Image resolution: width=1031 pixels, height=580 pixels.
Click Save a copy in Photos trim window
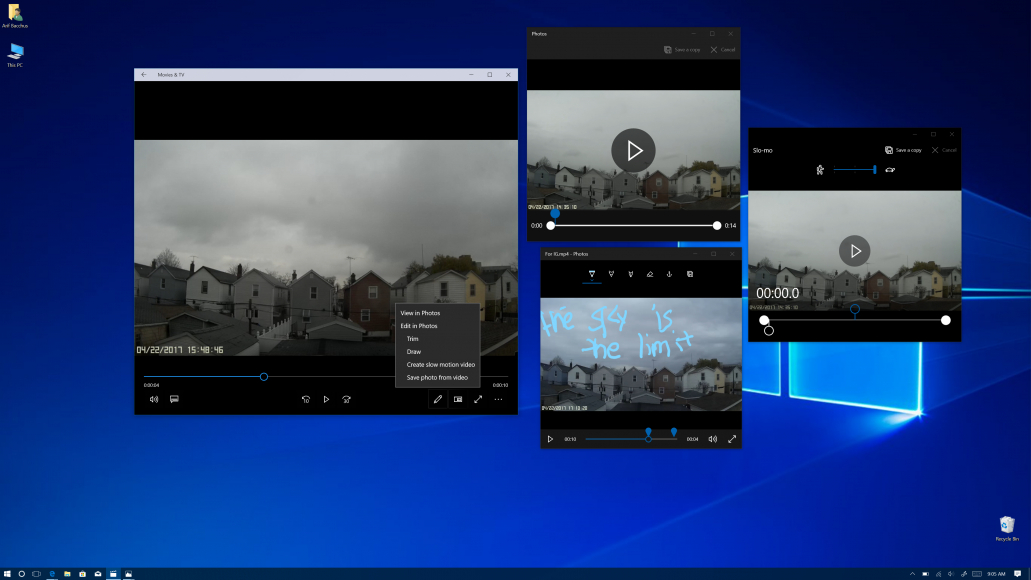click(x=682, y=50)
